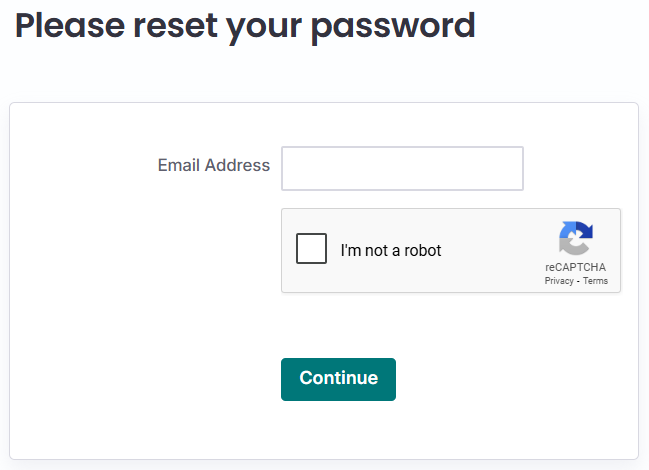Open the reCAPTCHA Terms link
The height and width of the screenshot is (470, 649).
click(595, 281)
